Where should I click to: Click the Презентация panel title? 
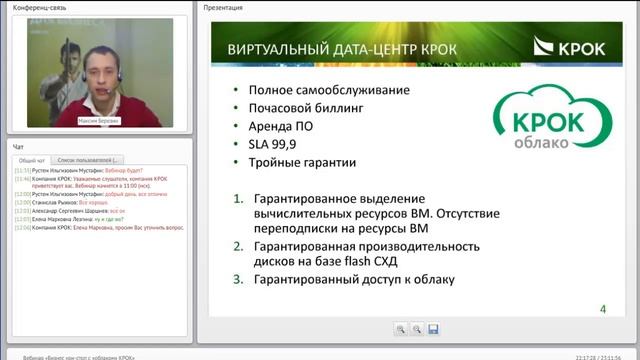tap(223, 8)
